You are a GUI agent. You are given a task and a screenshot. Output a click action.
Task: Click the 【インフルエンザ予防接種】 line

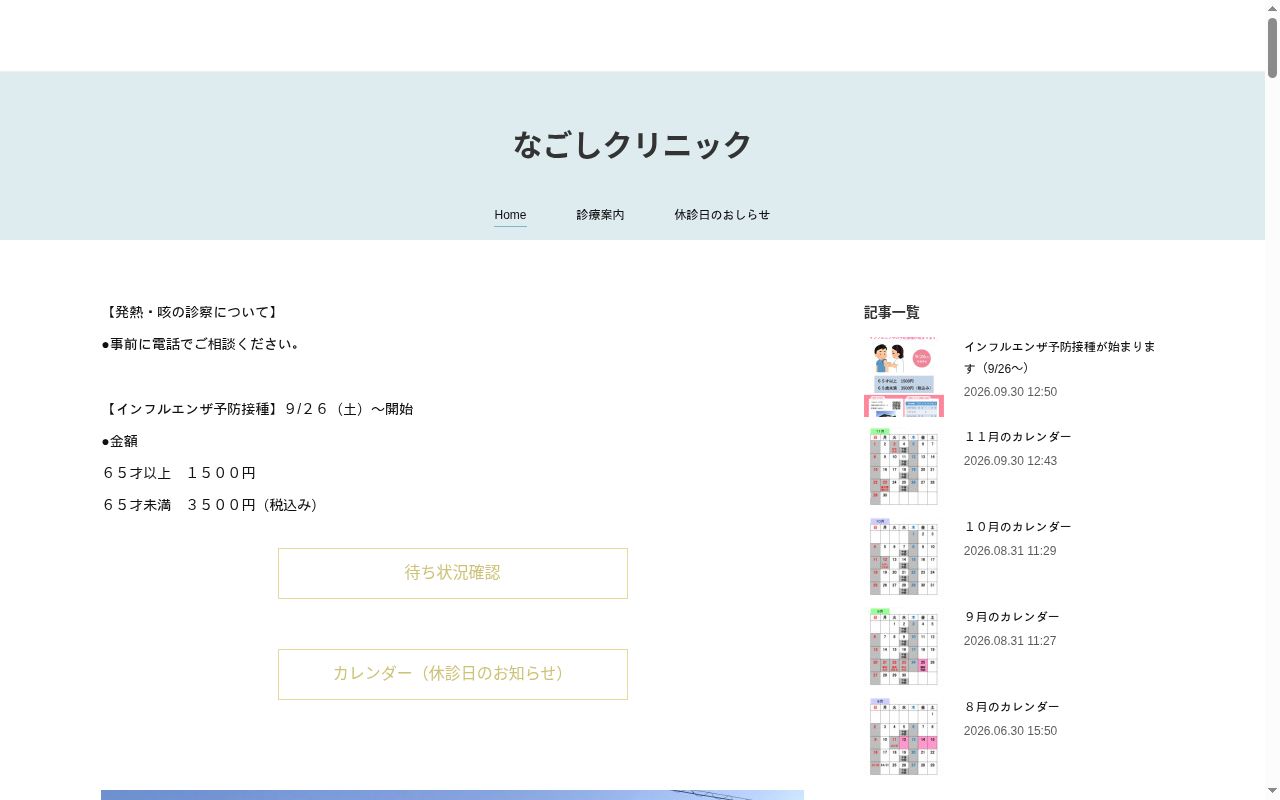point(257,409)
